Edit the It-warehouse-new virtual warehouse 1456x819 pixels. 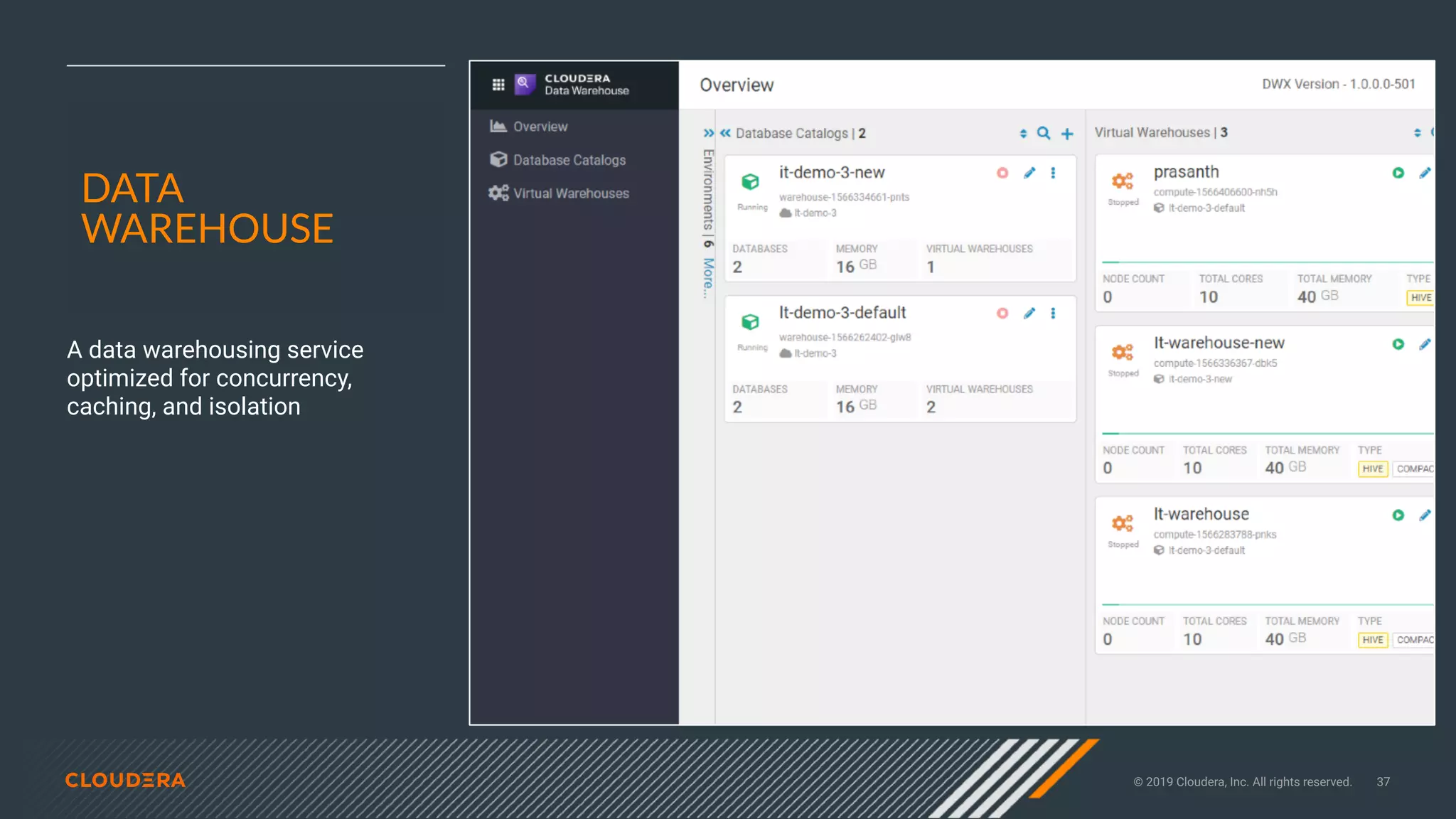coord(1425,344)
